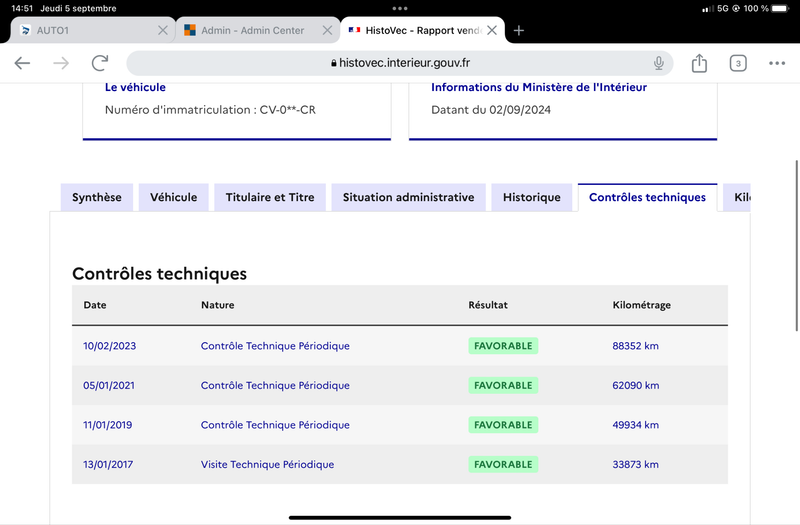This screenshot has height=525, width=800.
Task: Click Contrôle Technique Périodique in 05/01/2021 row
Action: point(276,385)
